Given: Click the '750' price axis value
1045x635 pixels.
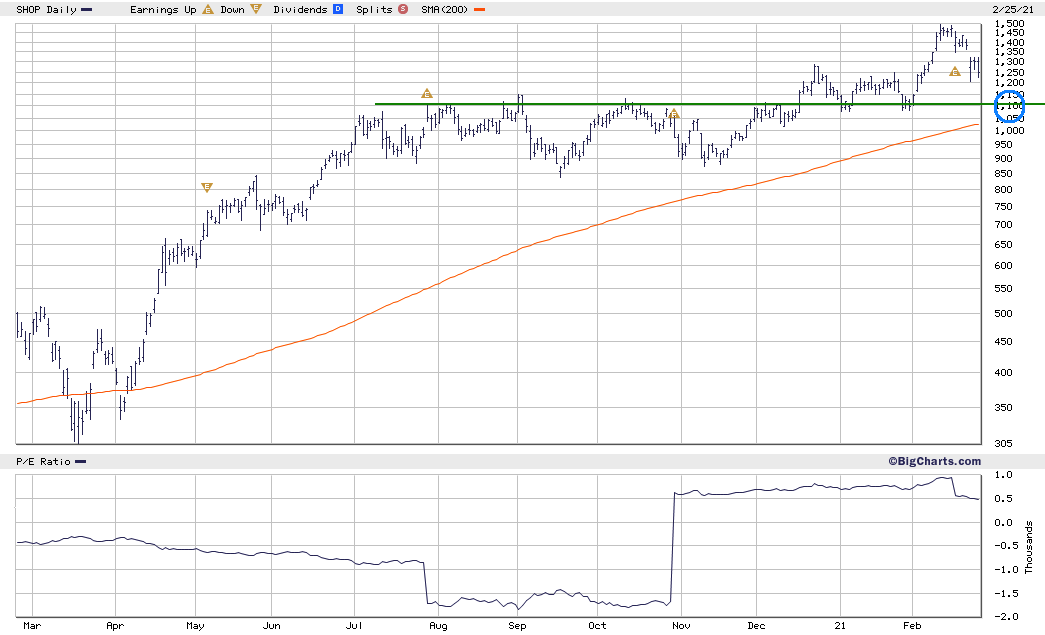Looking at the screenshot, I should coord(1003,207).
